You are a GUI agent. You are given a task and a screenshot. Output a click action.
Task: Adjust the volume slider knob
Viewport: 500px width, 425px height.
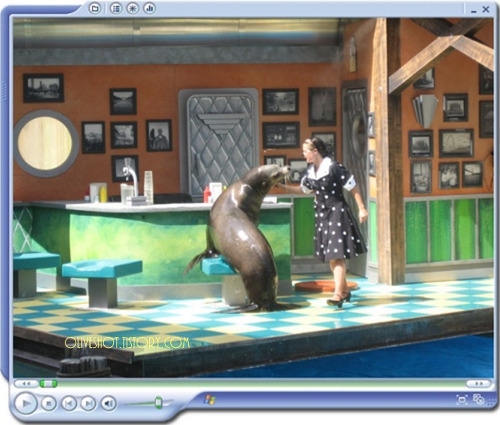point(159,403)
